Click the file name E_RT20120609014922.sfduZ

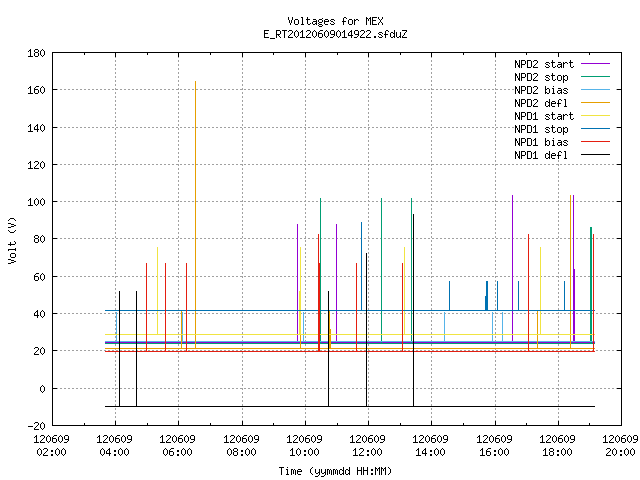335,34
